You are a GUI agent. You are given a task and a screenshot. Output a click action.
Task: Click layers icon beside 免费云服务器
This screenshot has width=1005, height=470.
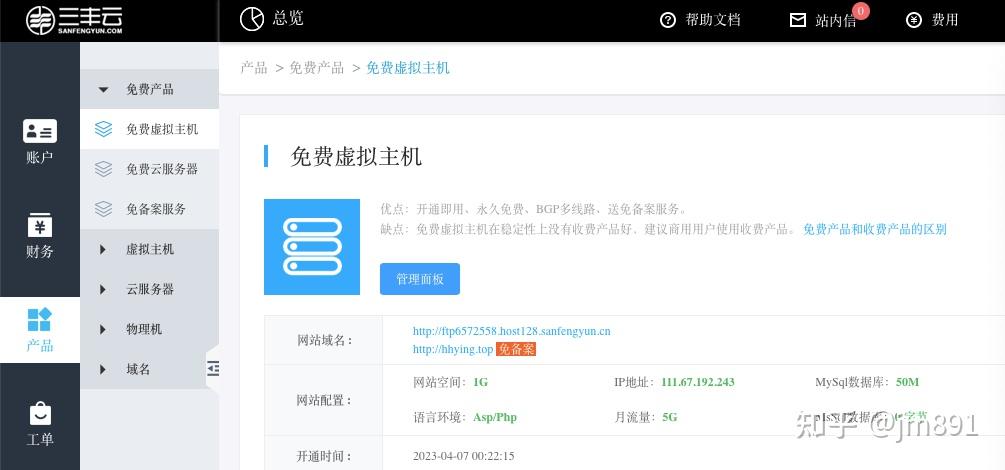[103, 169]
